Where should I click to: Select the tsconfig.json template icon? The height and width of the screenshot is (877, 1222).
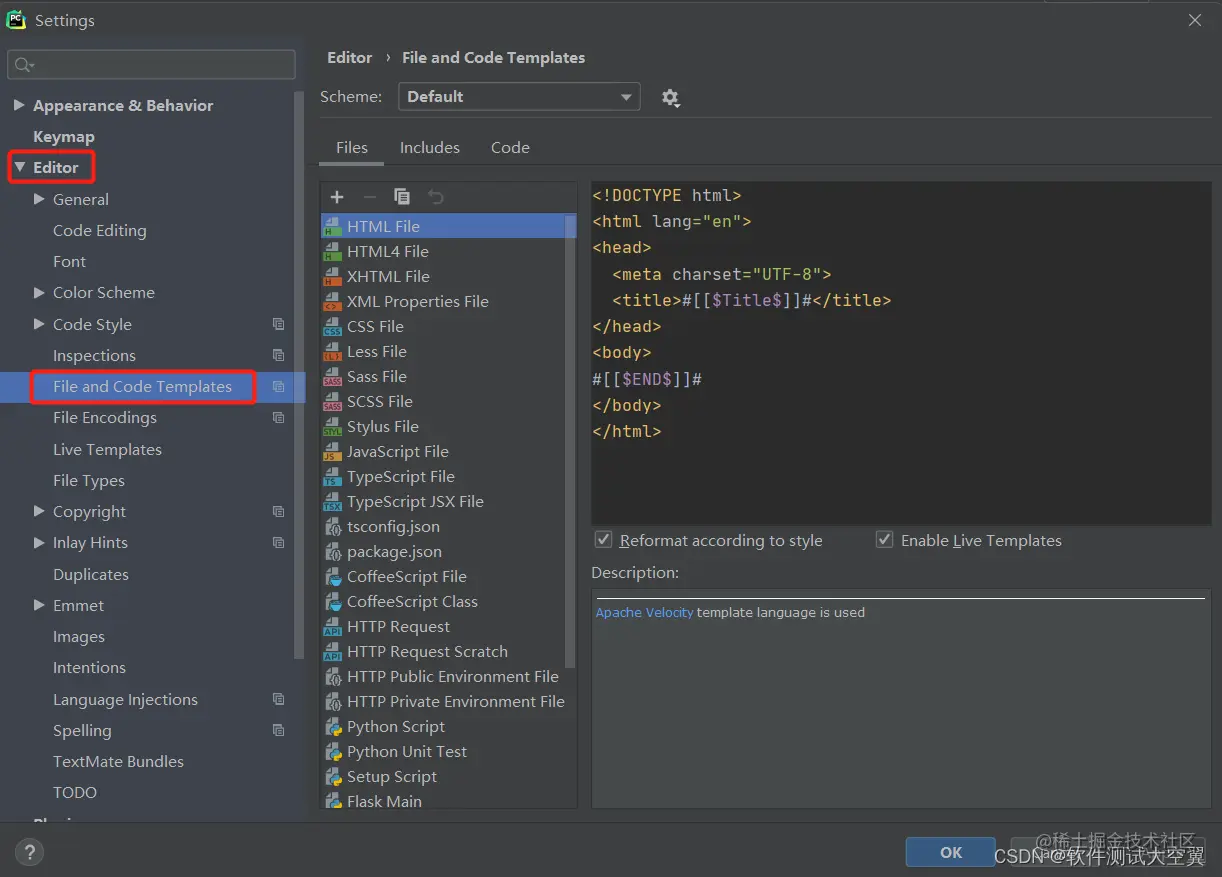[332, 527]
